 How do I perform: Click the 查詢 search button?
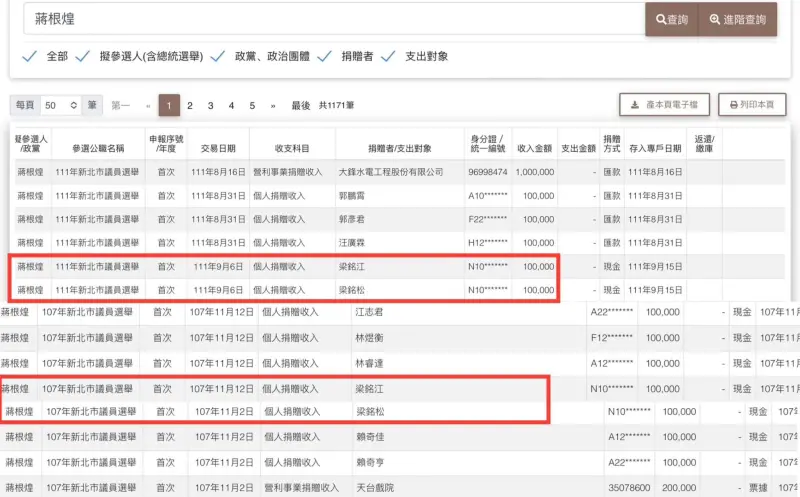(672, 19)
